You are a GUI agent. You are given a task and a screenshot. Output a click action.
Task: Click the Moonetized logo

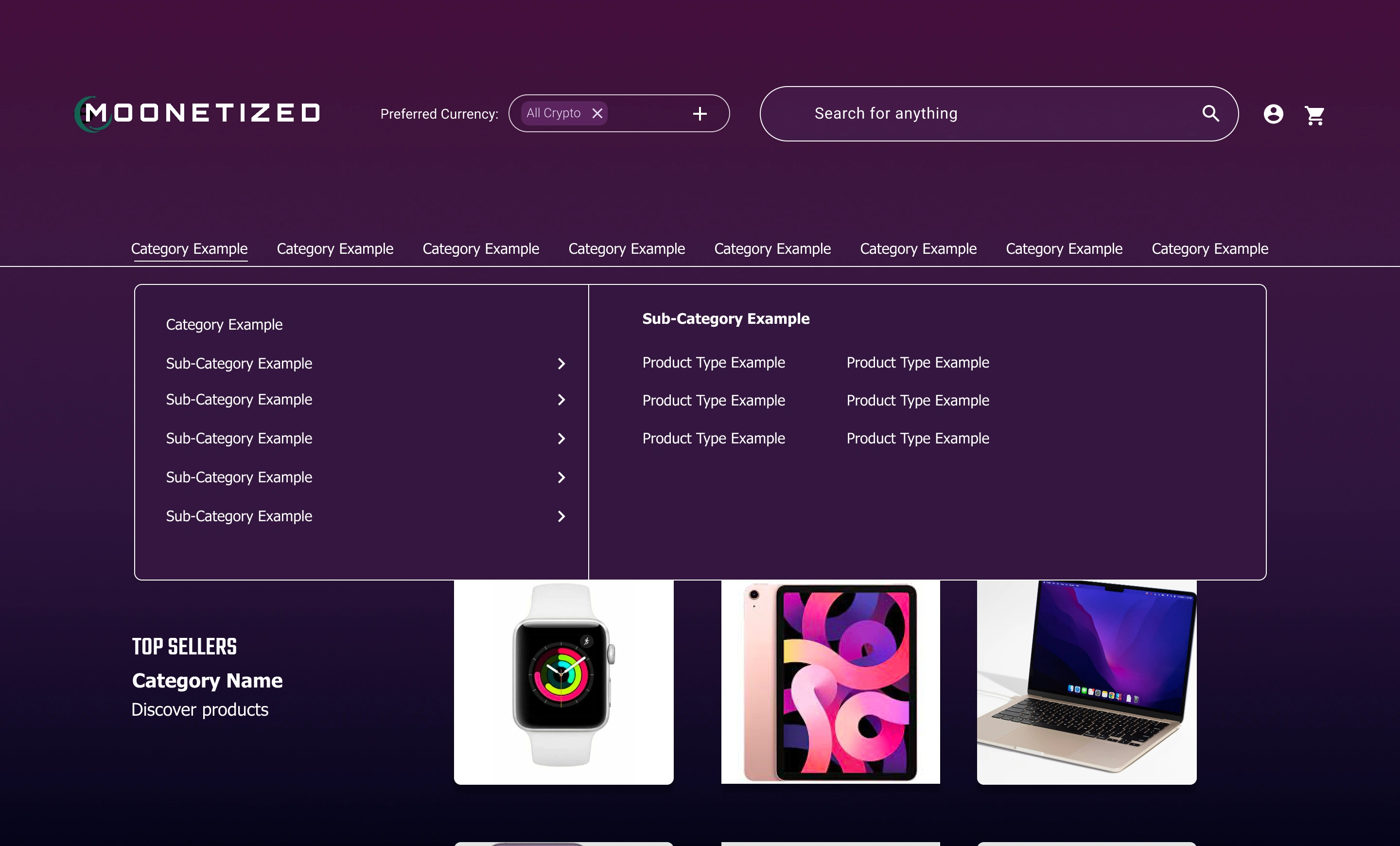197,114
